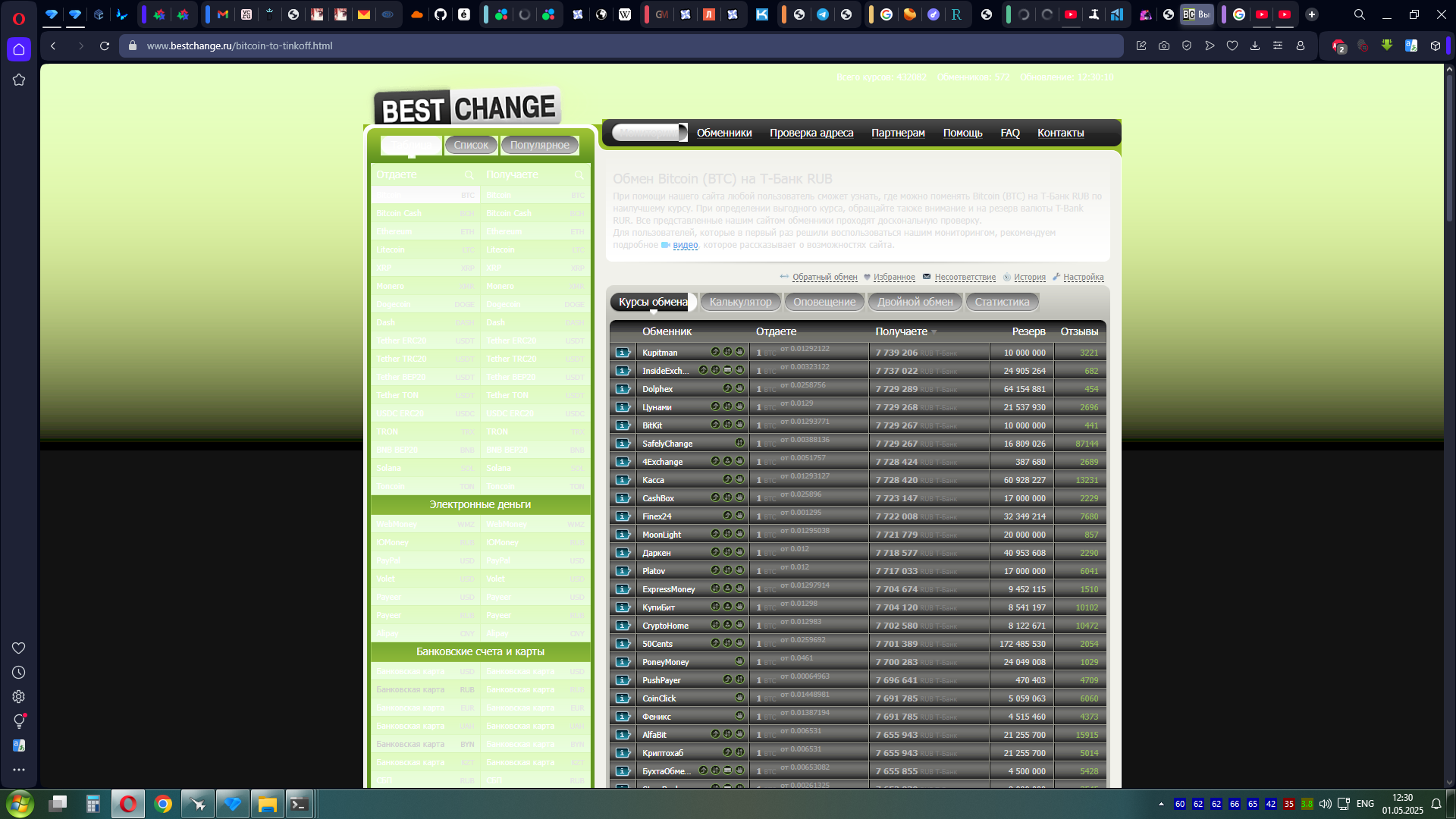Switch to the Список currency view tab
1456x819 pixels.
point(471,145)
